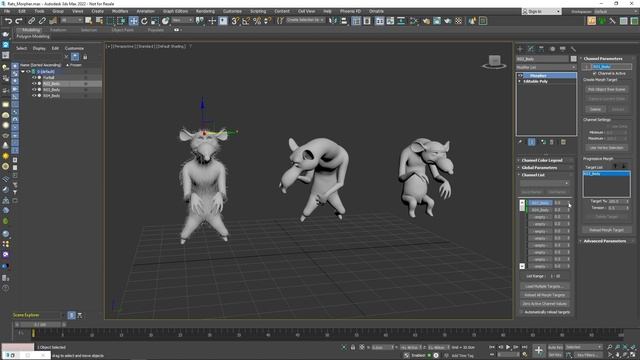Open the Hierarchy command panel tab
Screen dimensions: 640x360
pyautogui.click(x=541, y=49)
